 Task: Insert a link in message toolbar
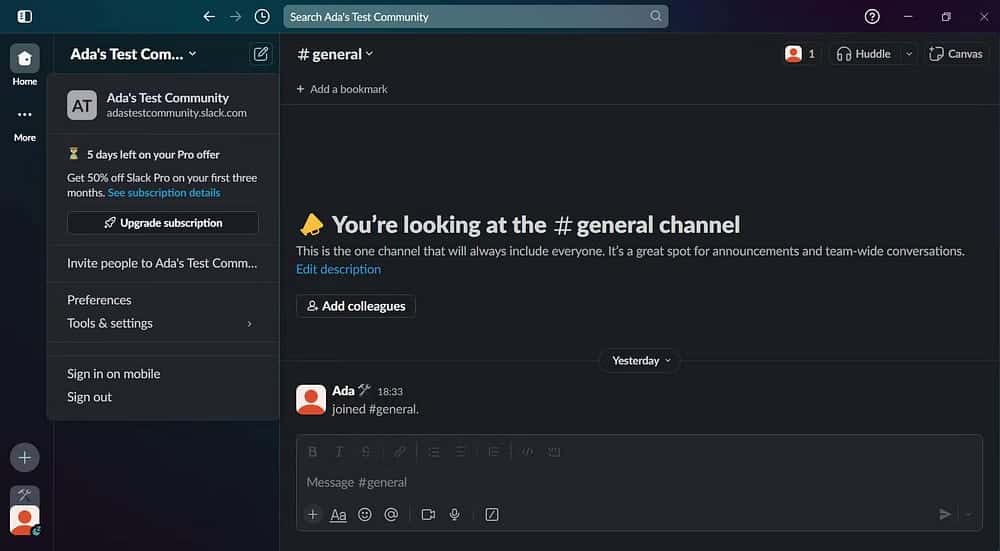(x=399, y=452)
